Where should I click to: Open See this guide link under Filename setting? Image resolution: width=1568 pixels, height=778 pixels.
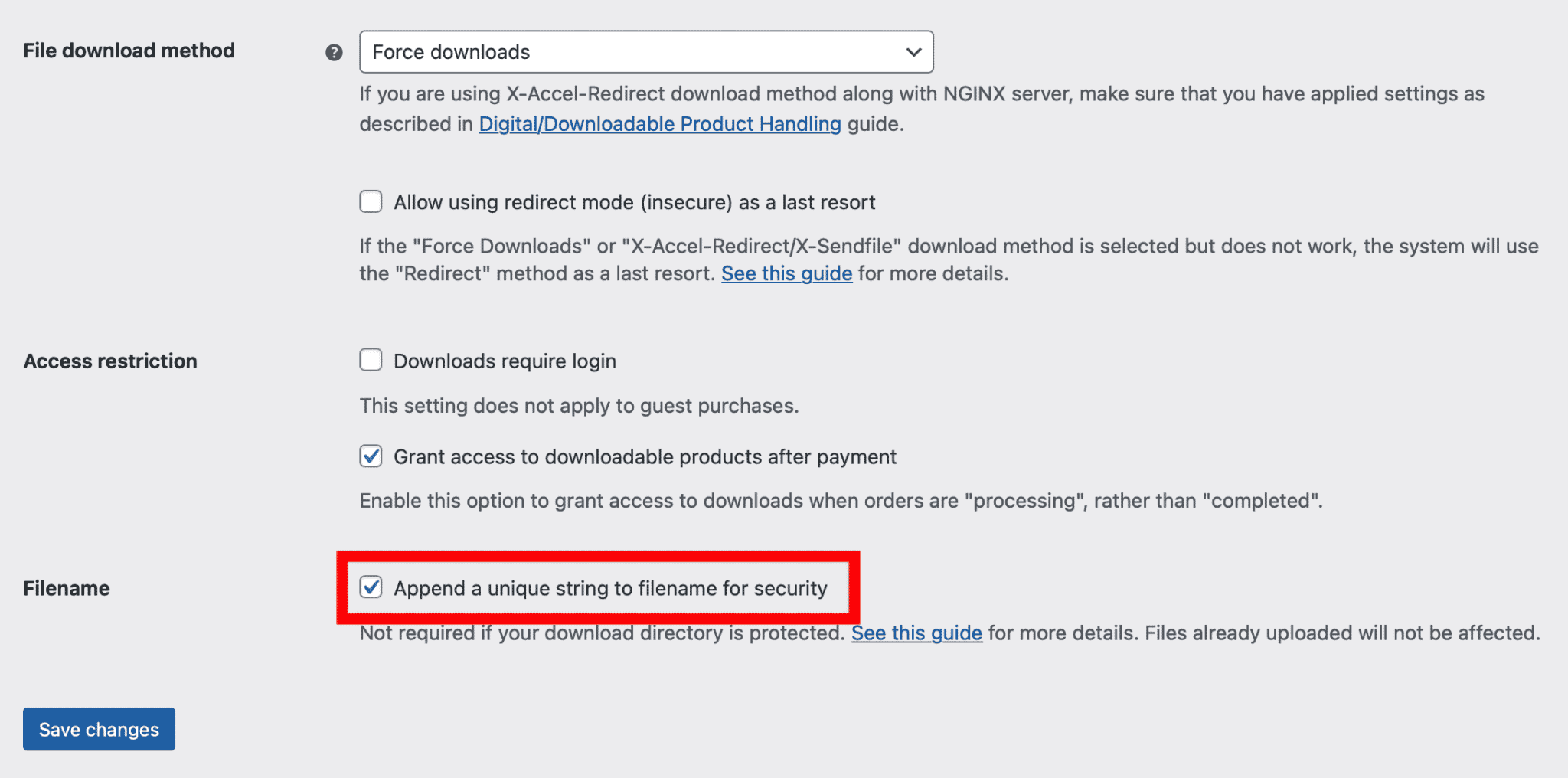916,633
